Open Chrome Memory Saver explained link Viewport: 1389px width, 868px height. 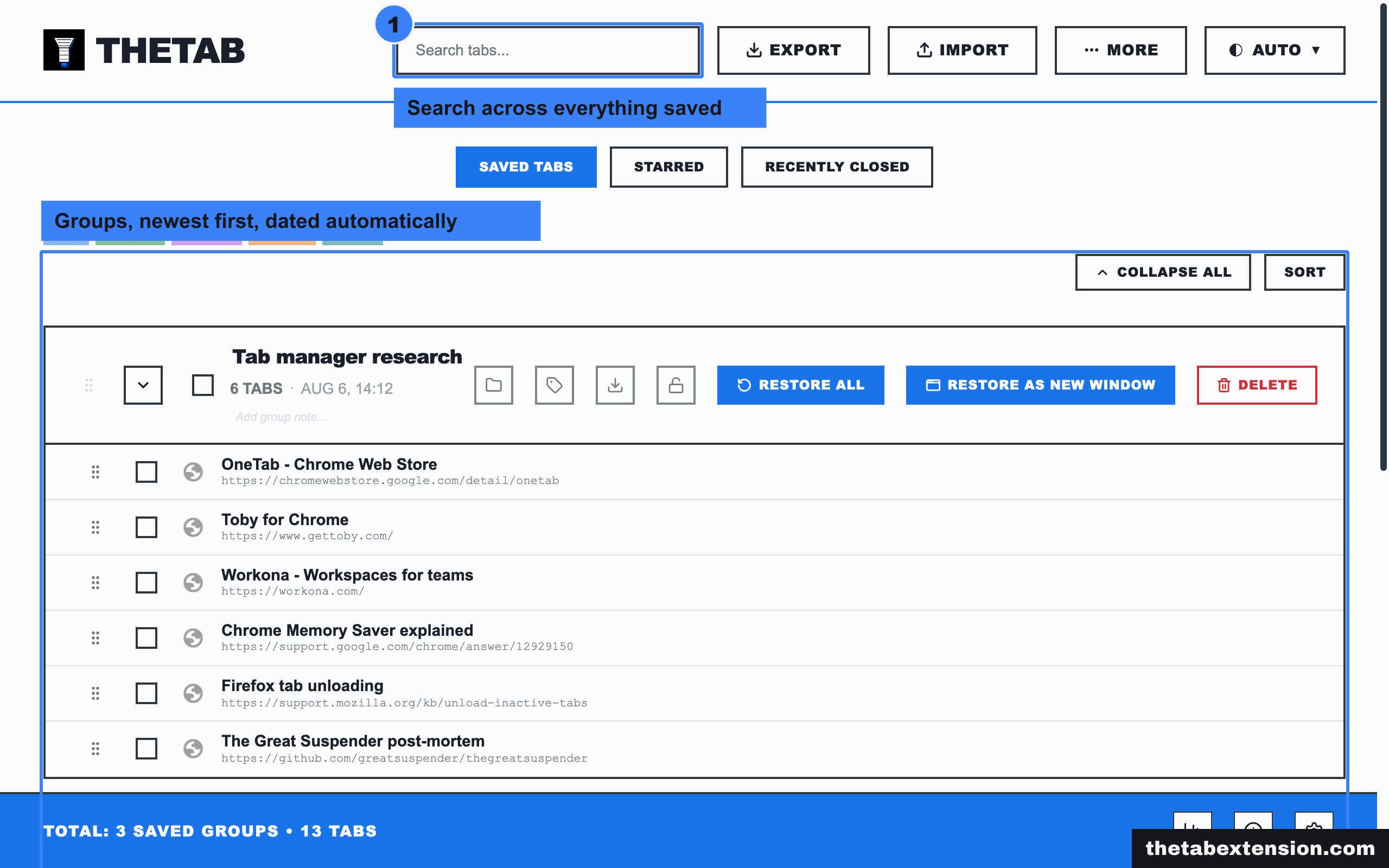pyautogui.click(x=347, y=630)
